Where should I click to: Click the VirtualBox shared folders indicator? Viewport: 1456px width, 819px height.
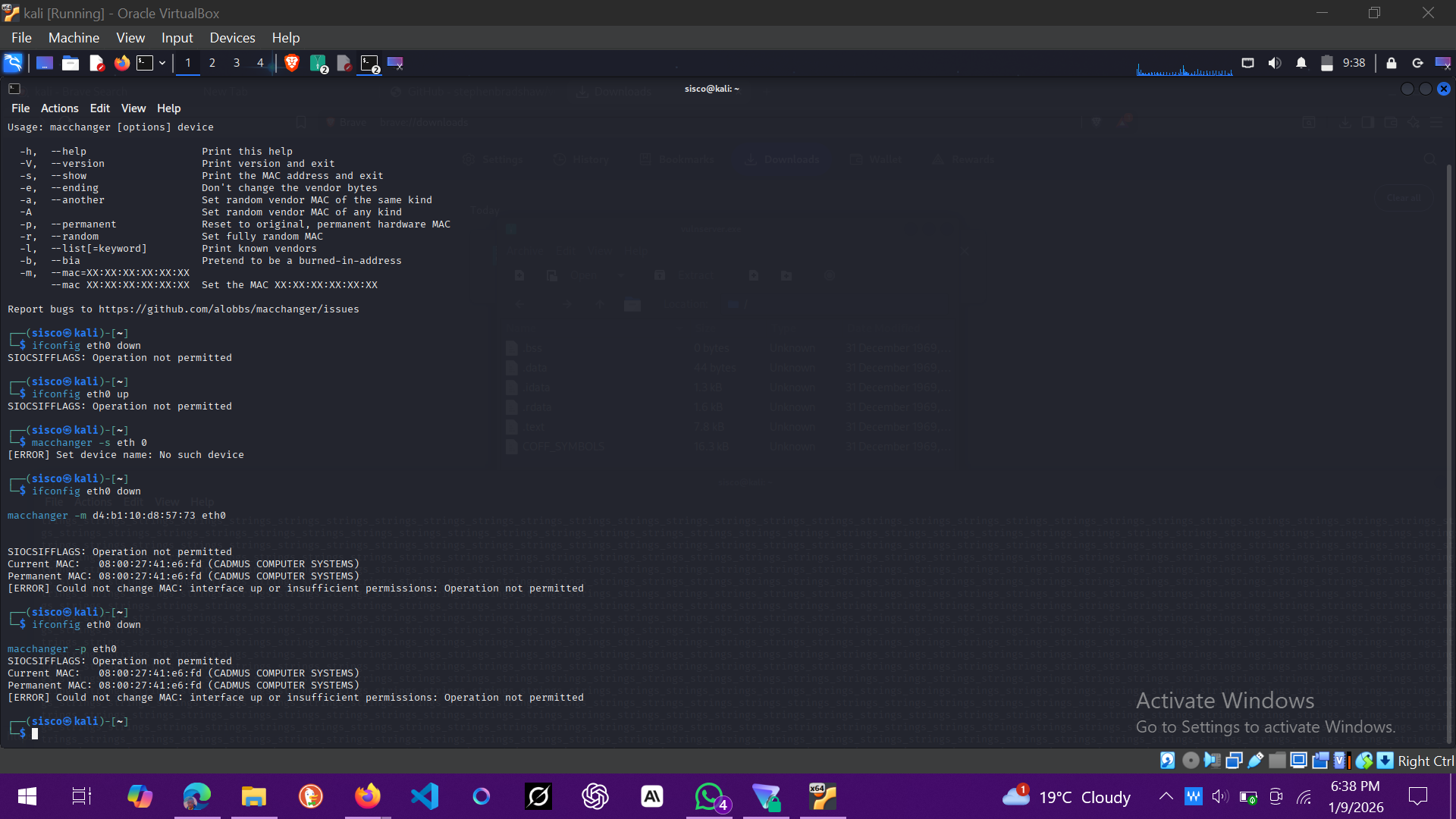tap(1277, 761)
